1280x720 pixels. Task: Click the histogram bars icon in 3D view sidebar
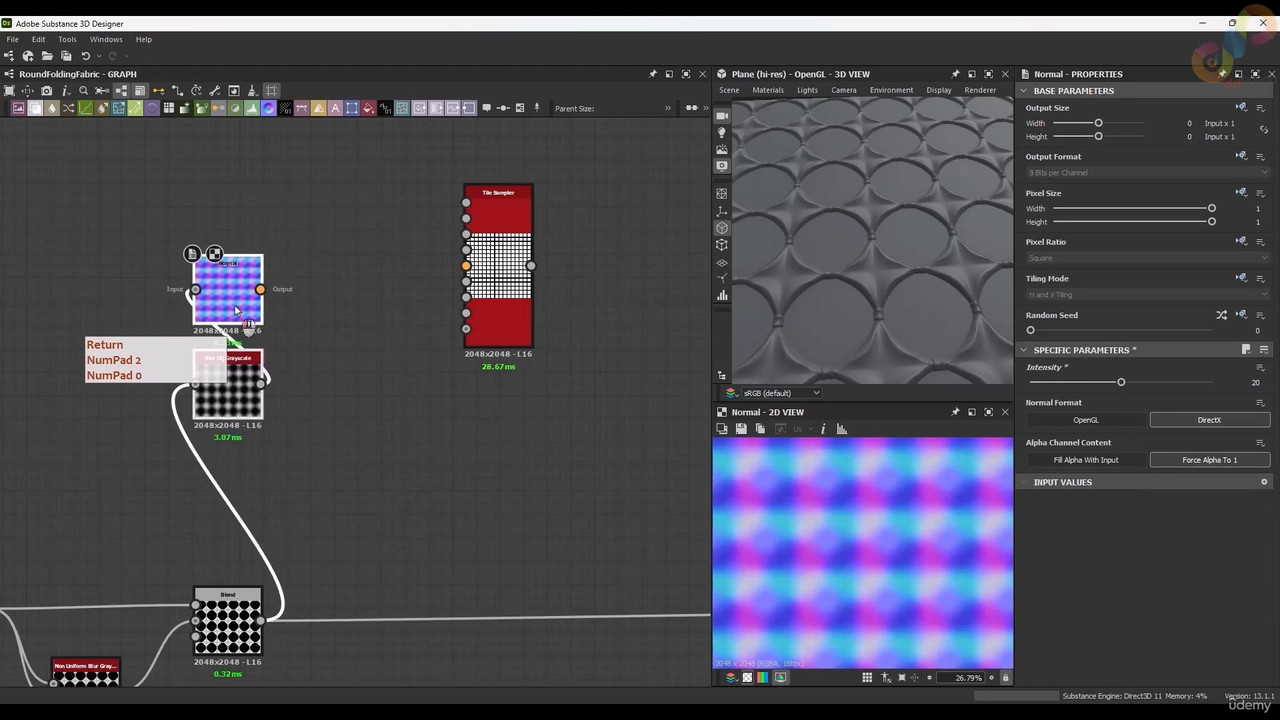[722, 296]
